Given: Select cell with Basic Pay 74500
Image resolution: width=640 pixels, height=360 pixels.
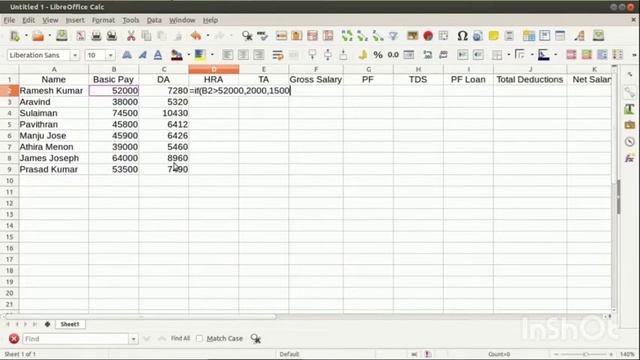Looking at the screenshot, I should (x=113, y=113).
